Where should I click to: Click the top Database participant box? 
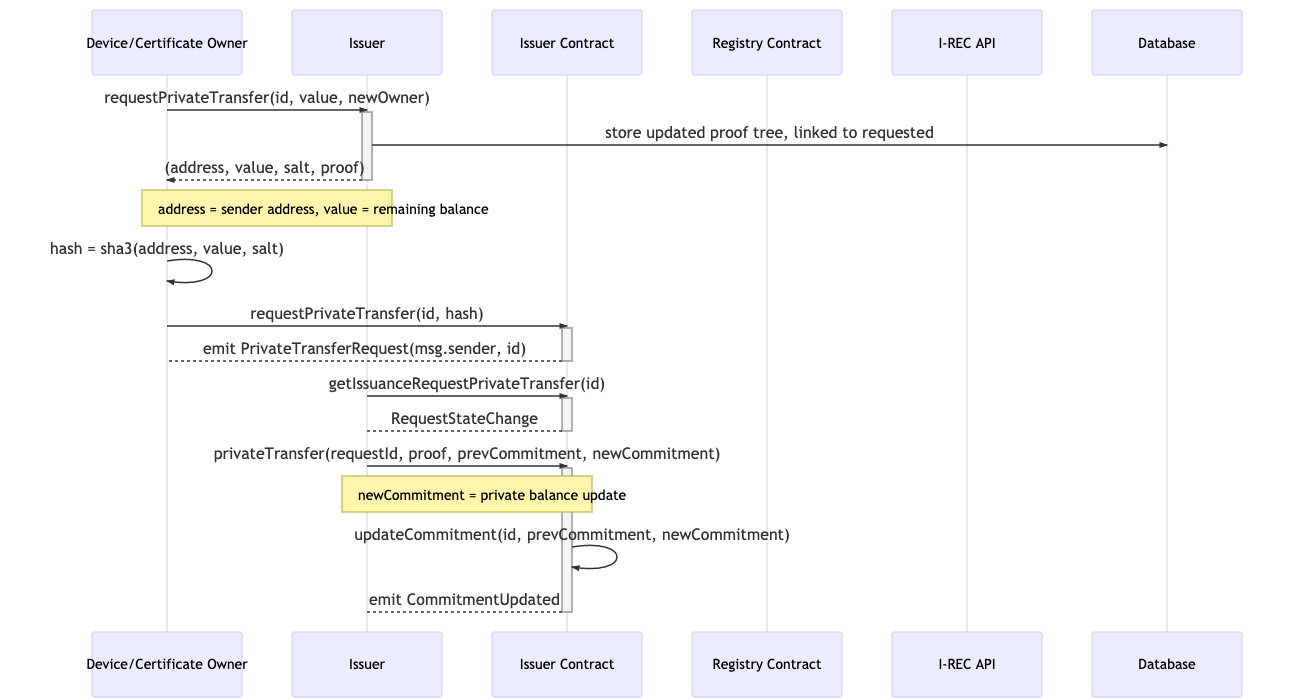coord(1167,43)
